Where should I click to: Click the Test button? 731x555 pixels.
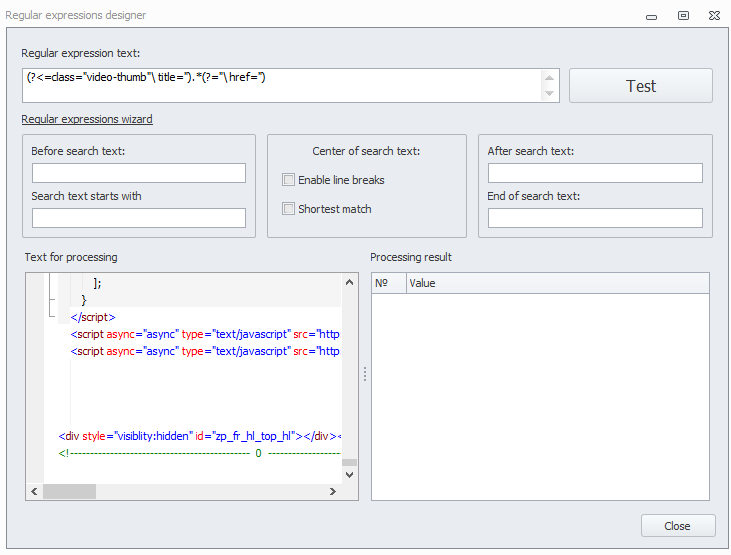(641, 86)
